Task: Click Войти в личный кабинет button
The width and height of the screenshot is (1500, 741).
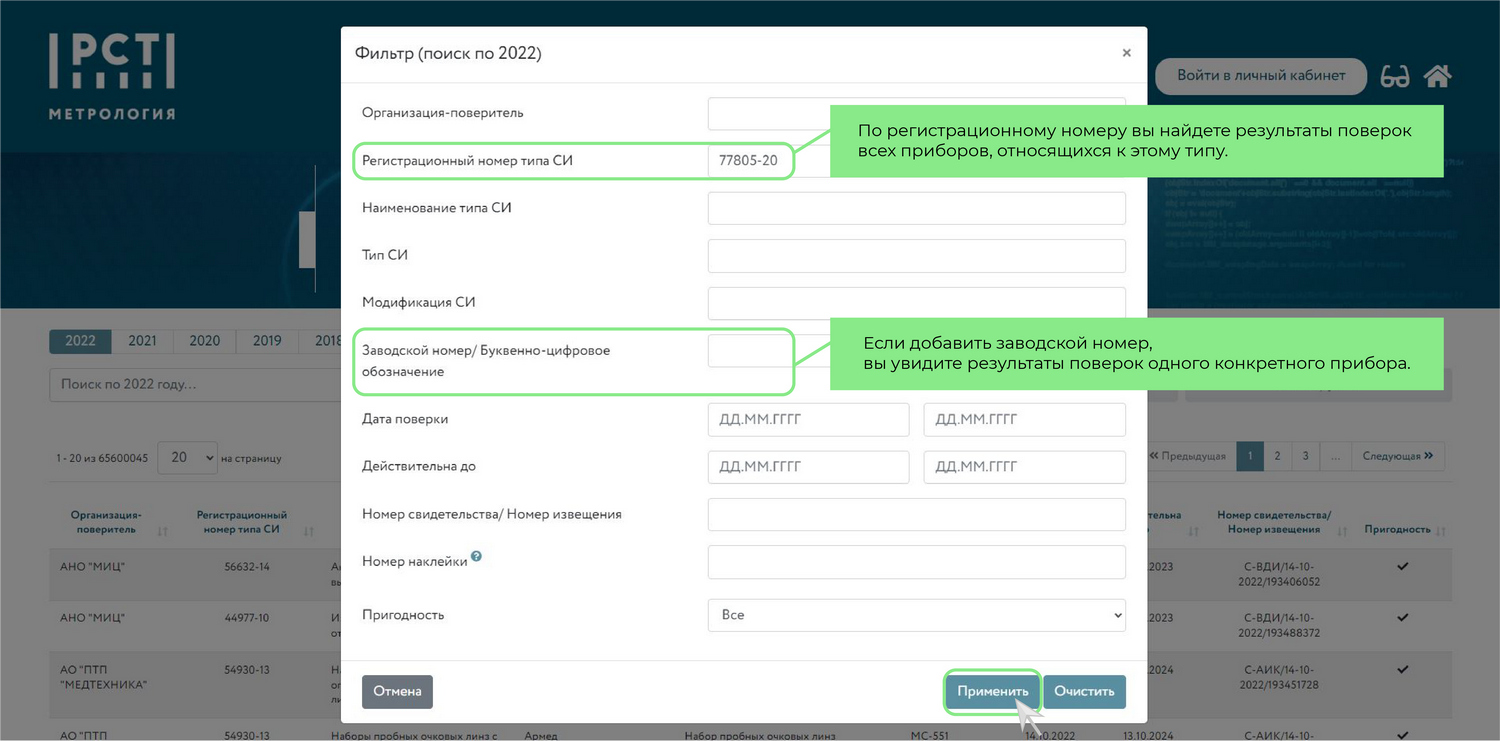Action: [1260, 76]
